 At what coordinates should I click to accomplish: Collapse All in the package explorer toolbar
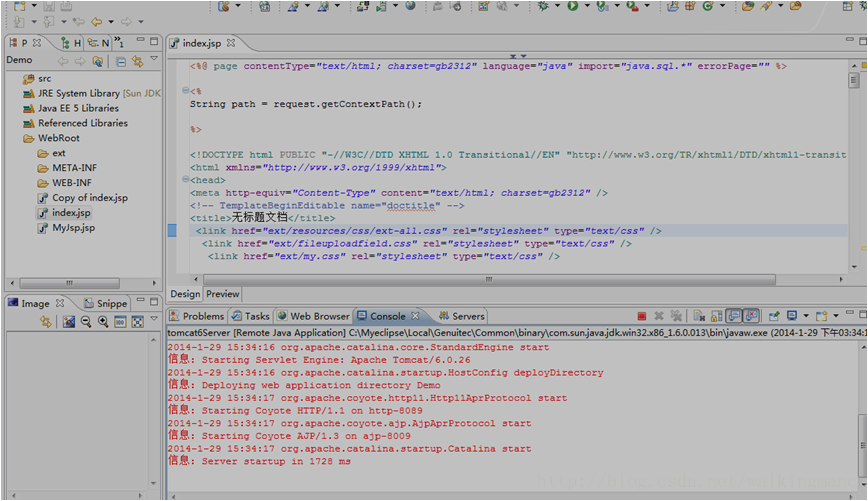coord(120,61)
